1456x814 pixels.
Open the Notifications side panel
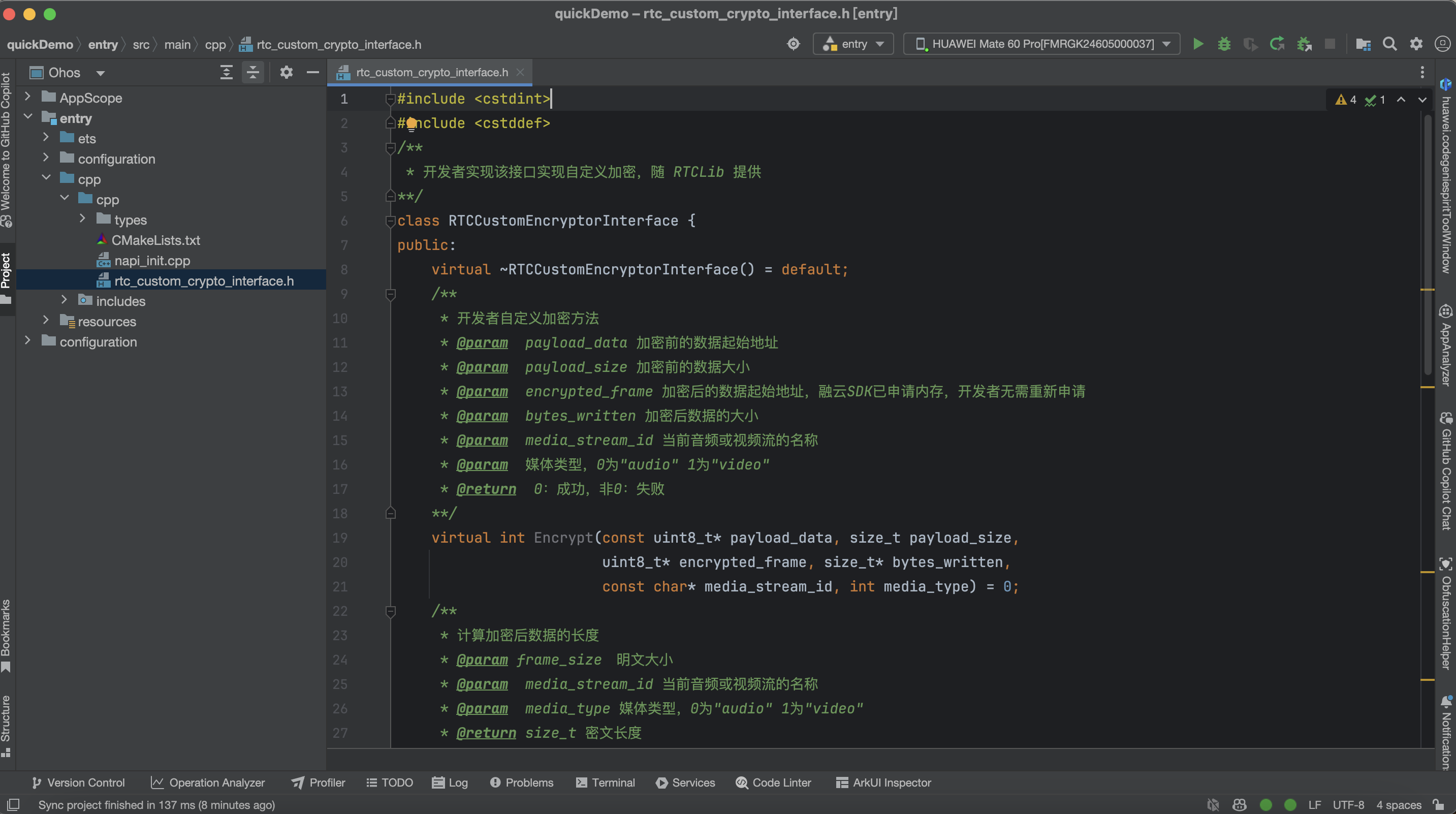tap(1445, 732)
